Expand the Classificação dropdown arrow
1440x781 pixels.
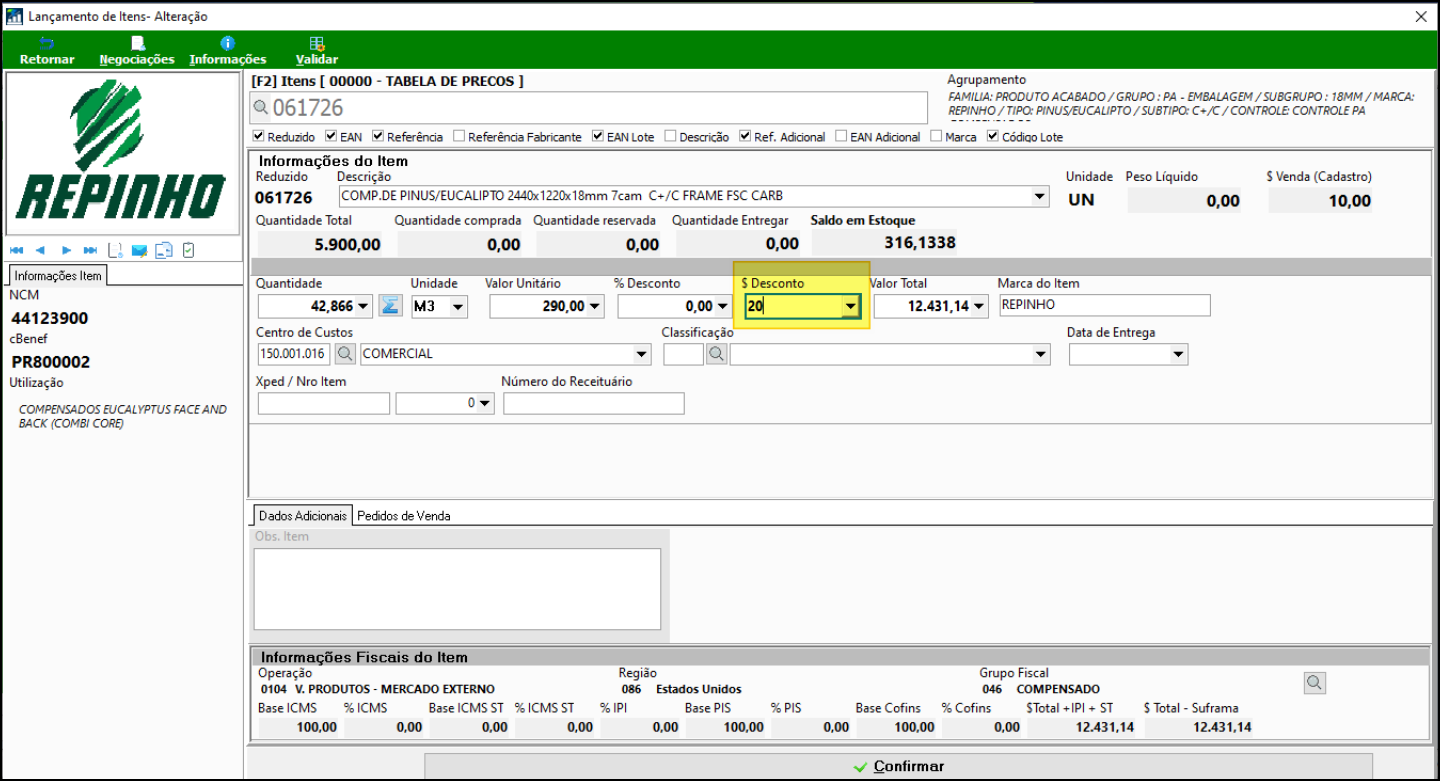tap(1041, 354)
